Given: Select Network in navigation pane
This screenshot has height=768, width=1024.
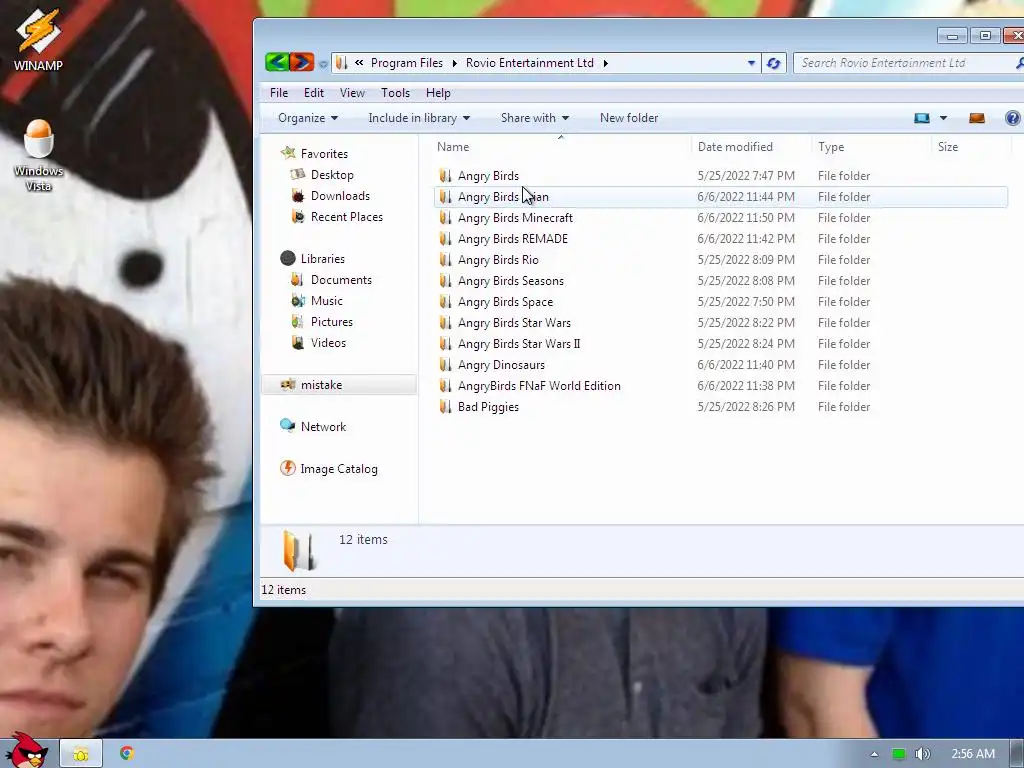Looking at the screenshot, I should click(323, 427).
